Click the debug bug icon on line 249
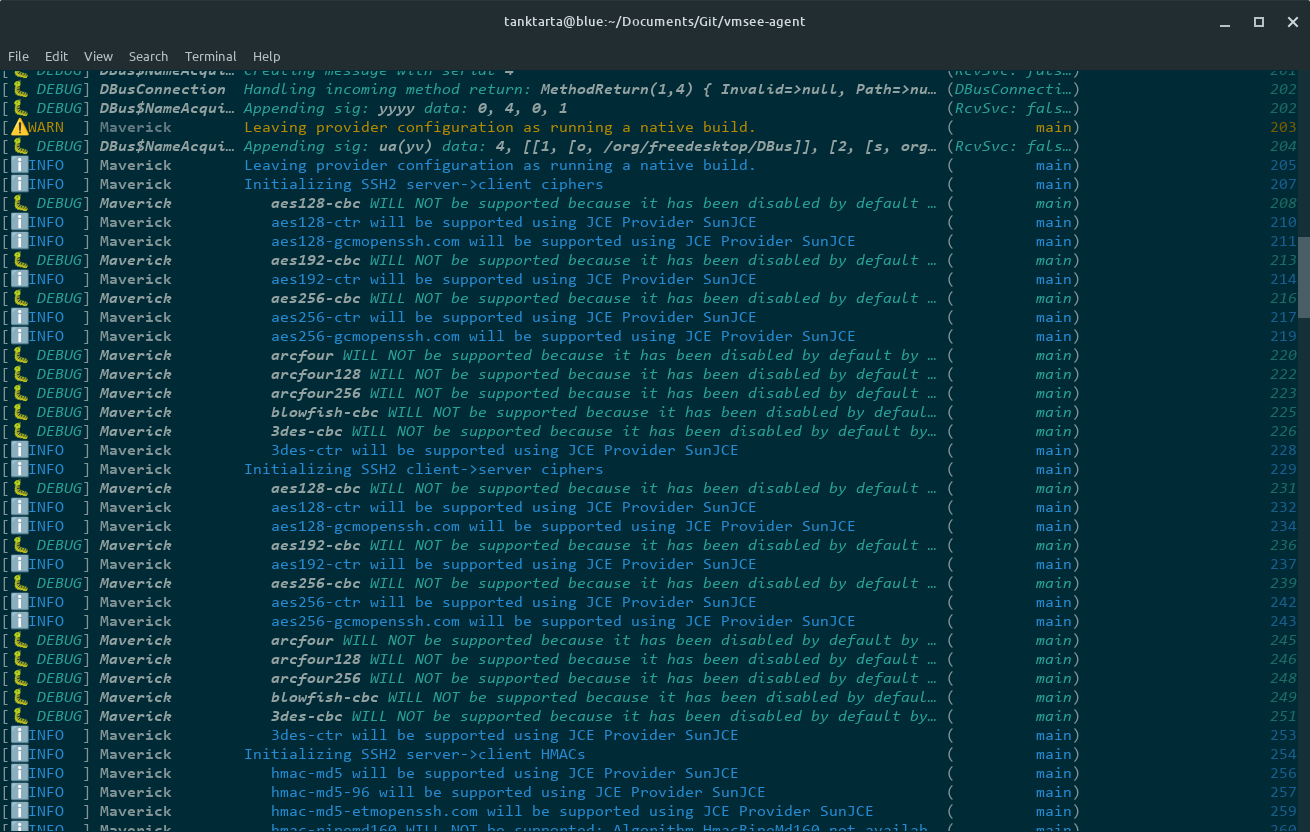This screenshot has width=1310, height=832. (x=19, y=697)
